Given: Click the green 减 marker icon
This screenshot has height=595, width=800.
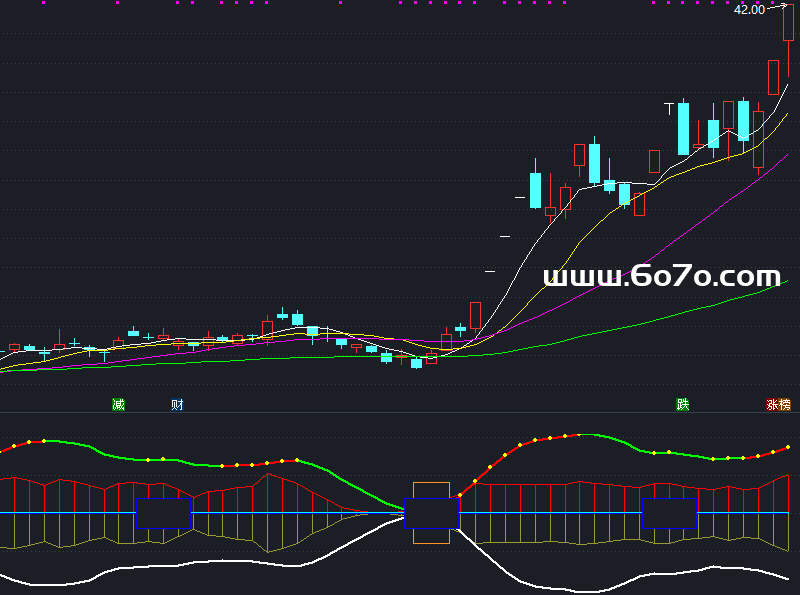Looking at the screenshot, I should [x=118, y=405].
